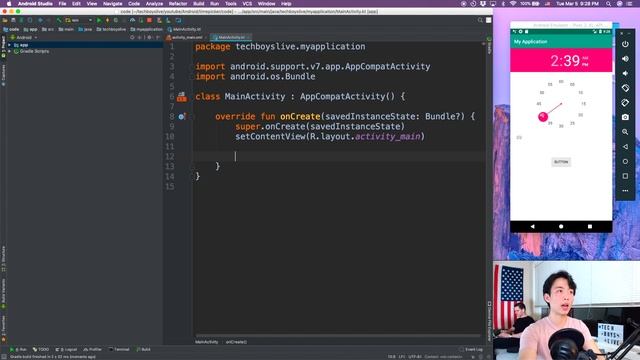Click emulator zoom magnifier icon
Image resolution: width=640 pixels, height=360 pixels.
(x=625, y=132)
